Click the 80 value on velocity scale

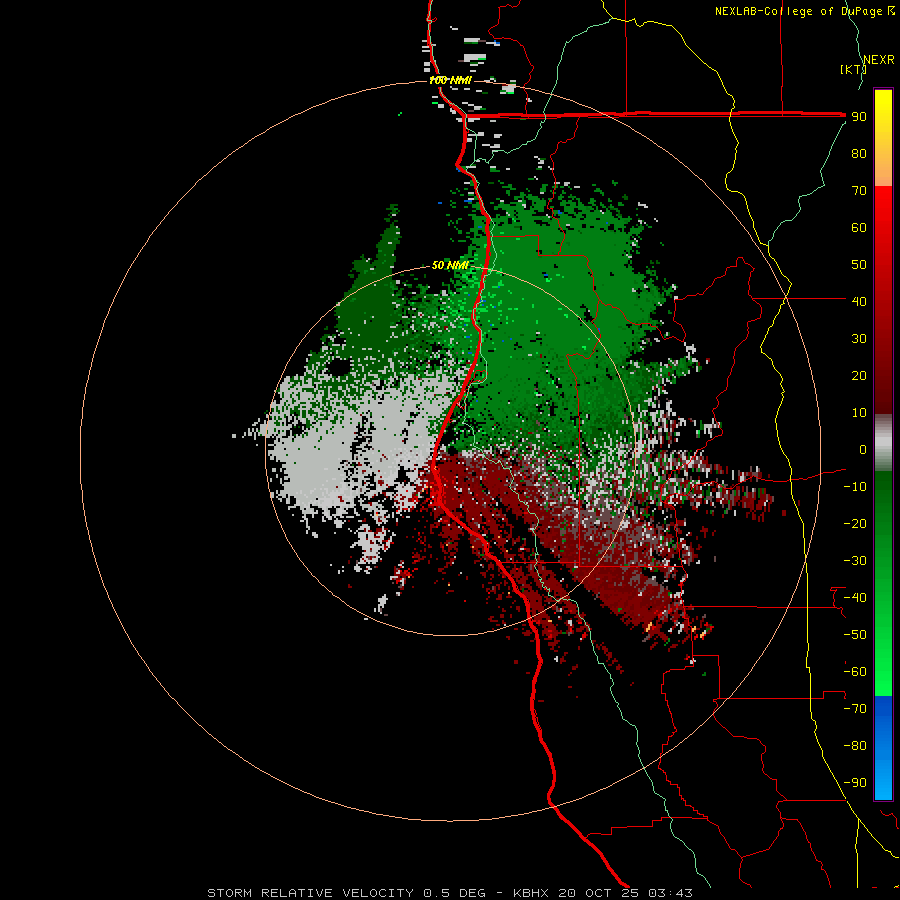click(x=859, y=153)
